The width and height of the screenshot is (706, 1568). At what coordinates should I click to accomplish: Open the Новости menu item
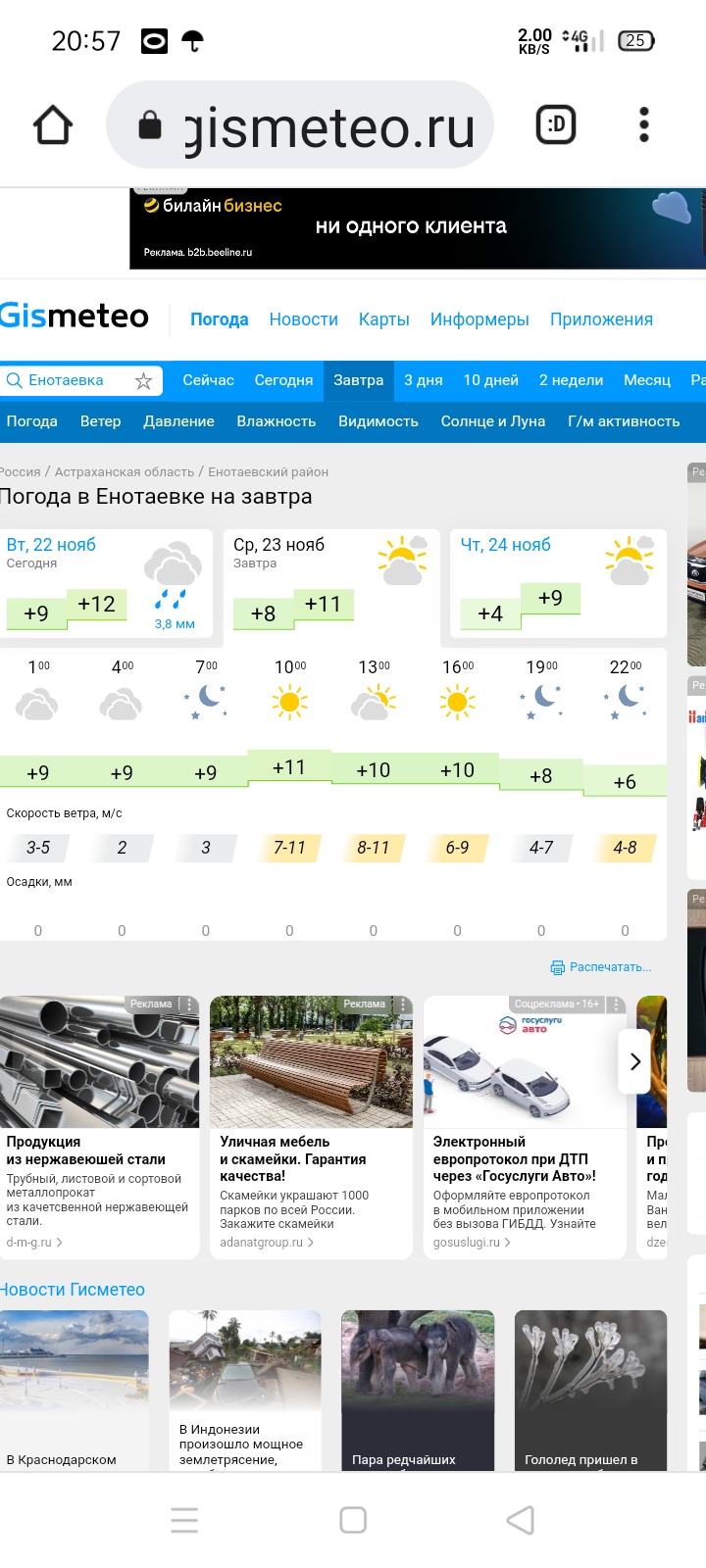click(303, 319)
